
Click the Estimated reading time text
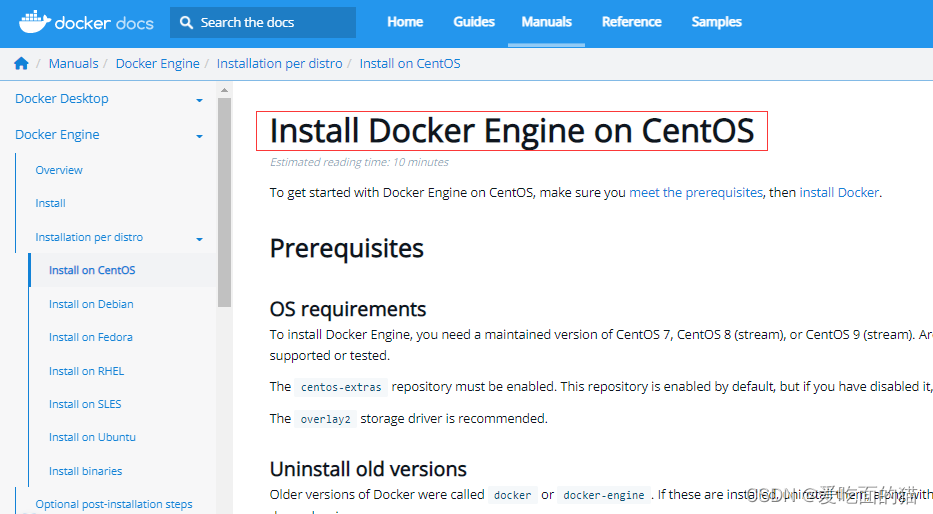(x=359, y=162)
